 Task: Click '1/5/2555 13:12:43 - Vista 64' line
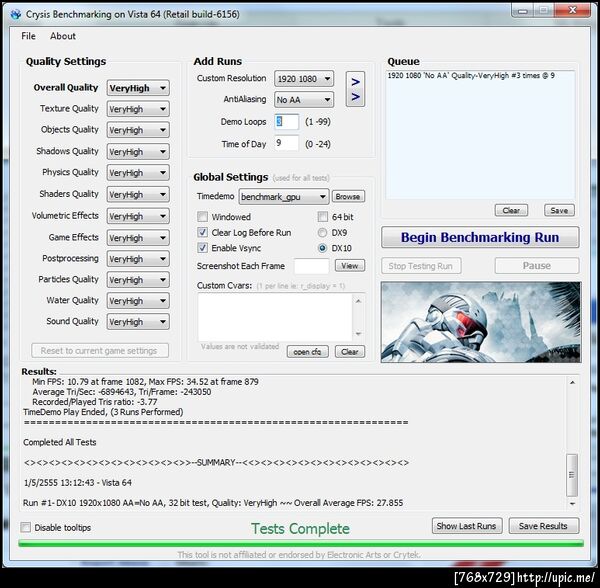pos(78,482)
